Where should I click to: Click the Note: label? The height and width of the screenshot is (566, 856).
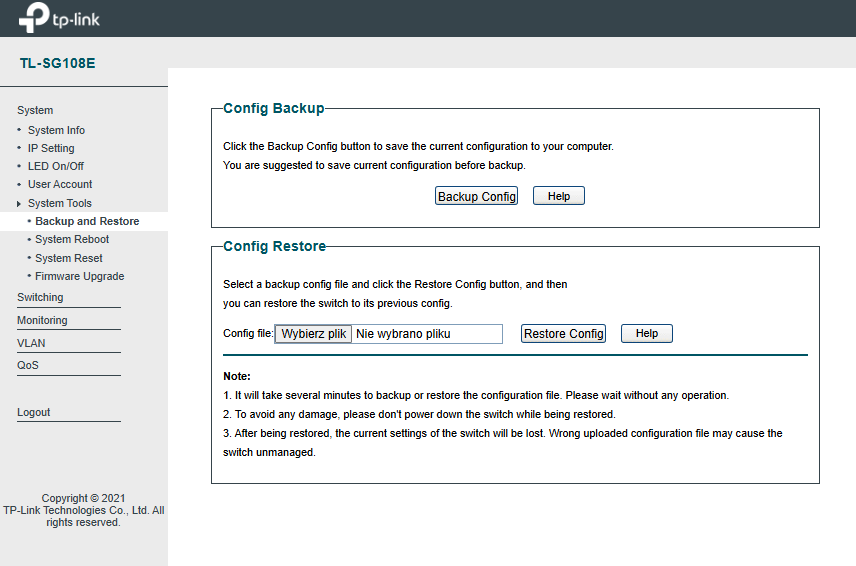237,377
